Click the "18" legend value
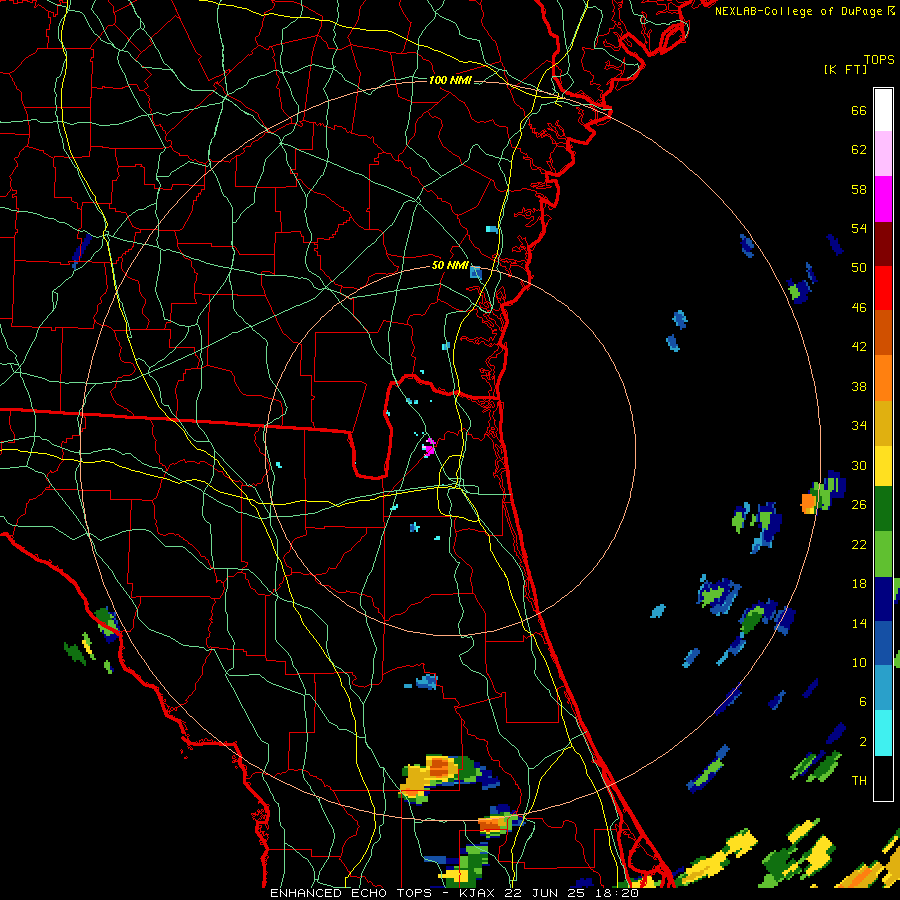The height and width of the screenshot is (900, 900). [859, 584]
